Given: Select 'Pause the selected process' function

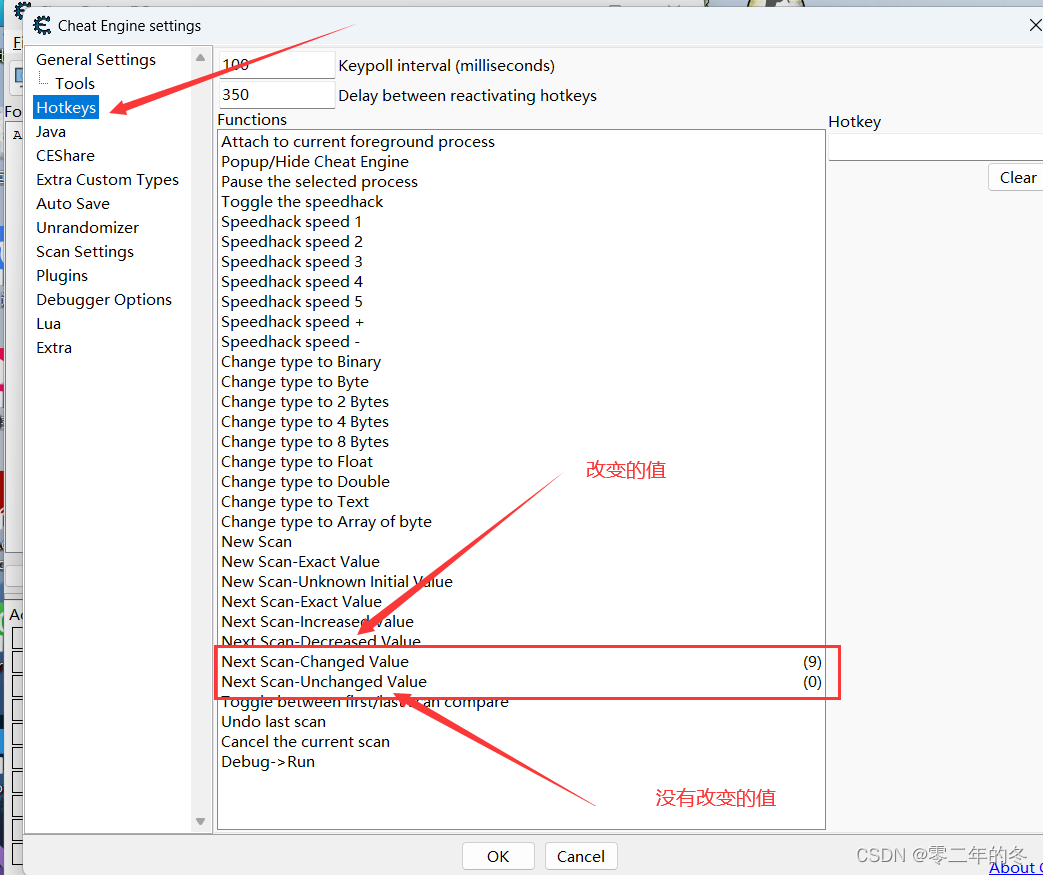Looking at the screenshot, I should coord(521,181).
